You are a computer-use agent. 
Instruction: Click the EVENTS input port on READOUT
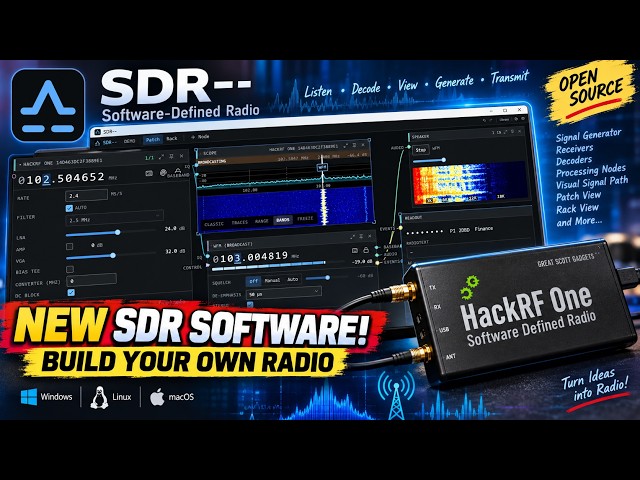(400, 228)
